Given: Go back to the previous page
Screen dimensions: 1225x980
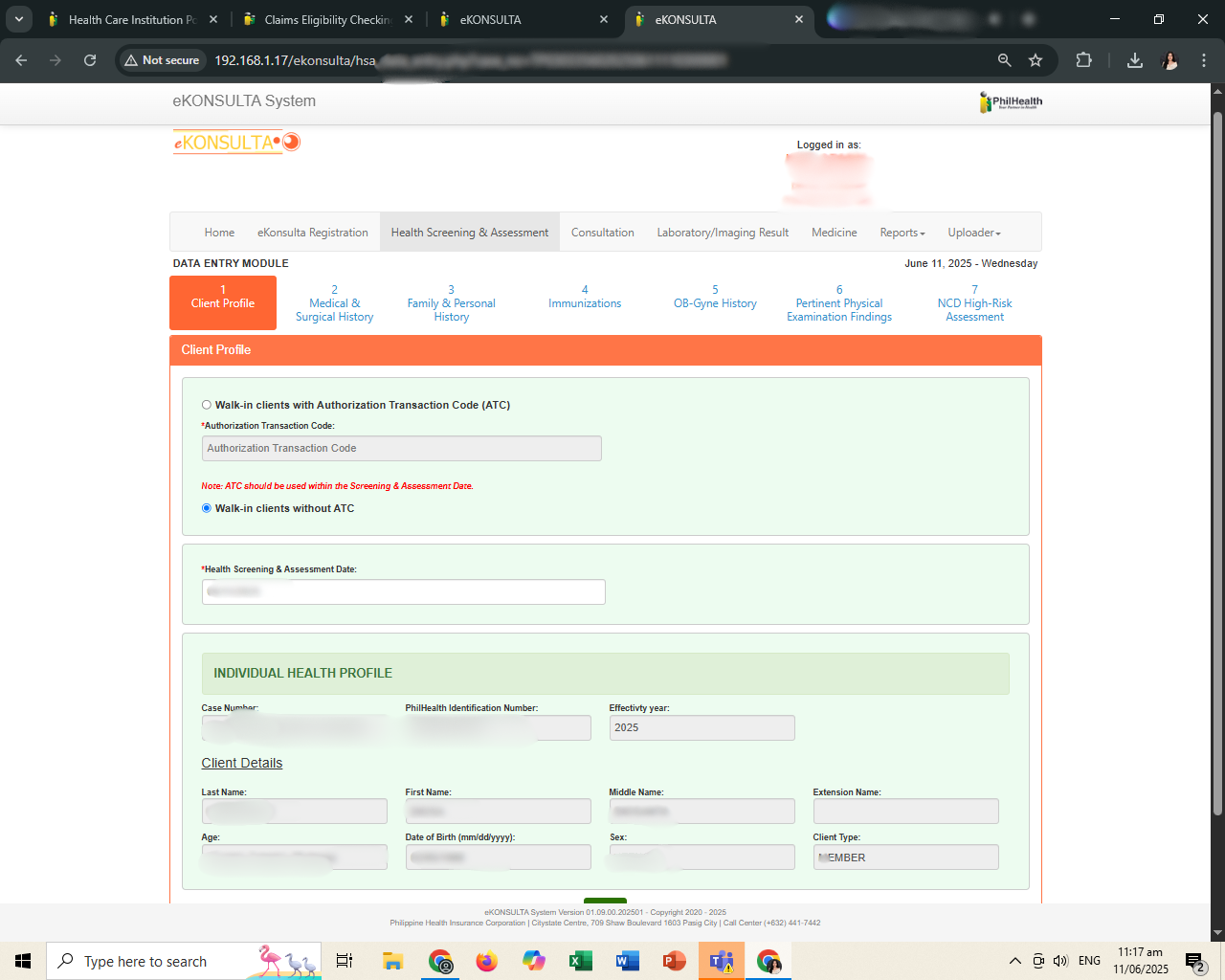Looking at the screenshot, I should (x=21, y=60).
